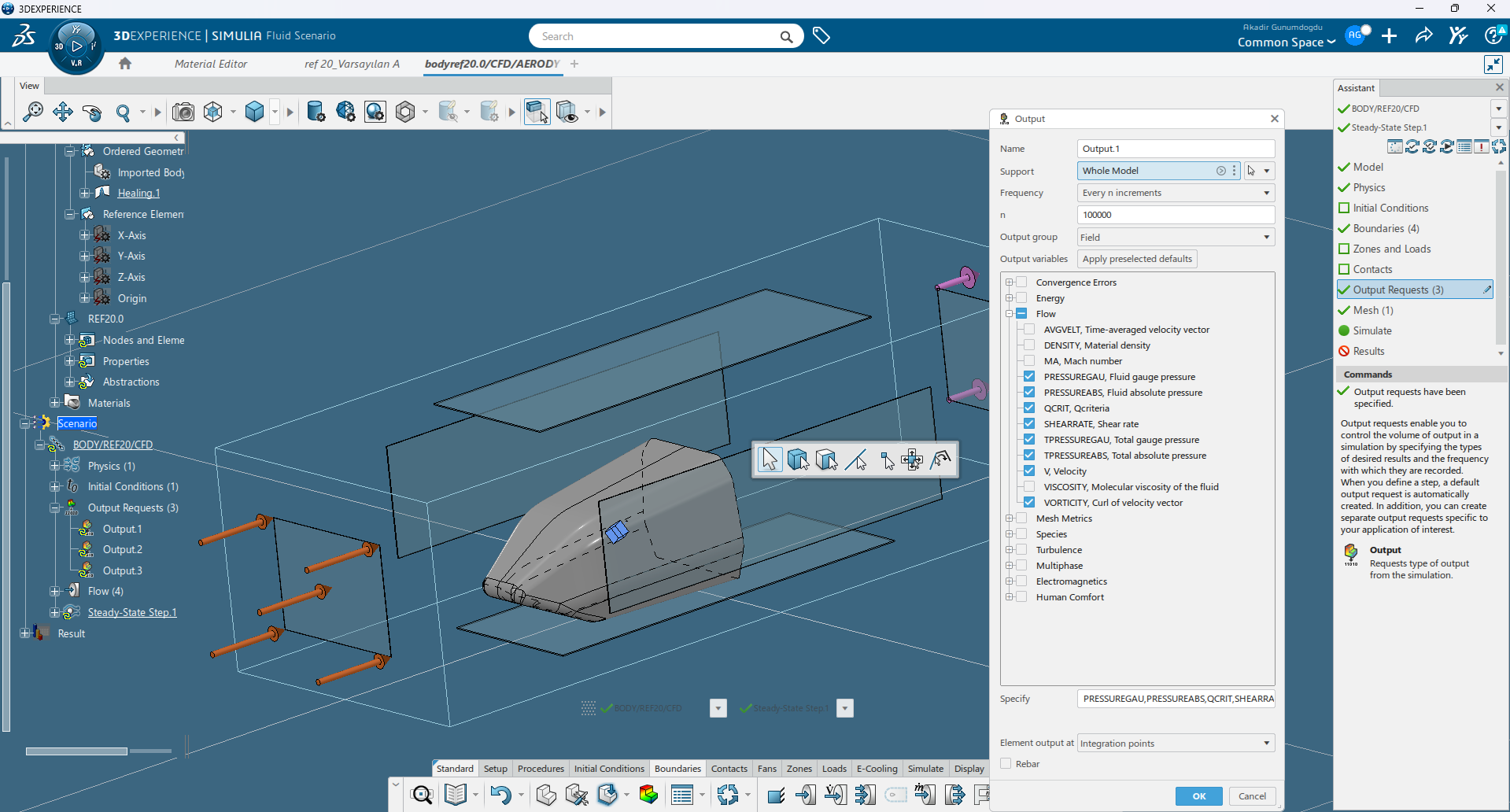Screen dimensions: 1510x812
Task: Check the MA Mach number box
Action: point(1029,361)
